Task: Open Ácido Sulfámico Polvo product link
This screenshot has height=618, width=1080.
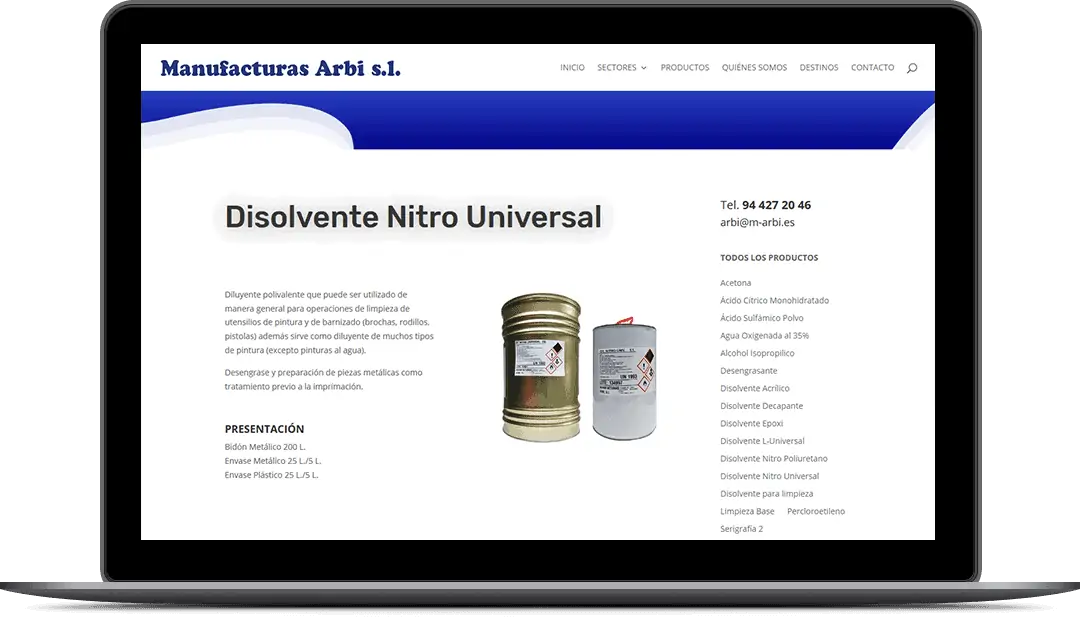Action: pos(762,318)
